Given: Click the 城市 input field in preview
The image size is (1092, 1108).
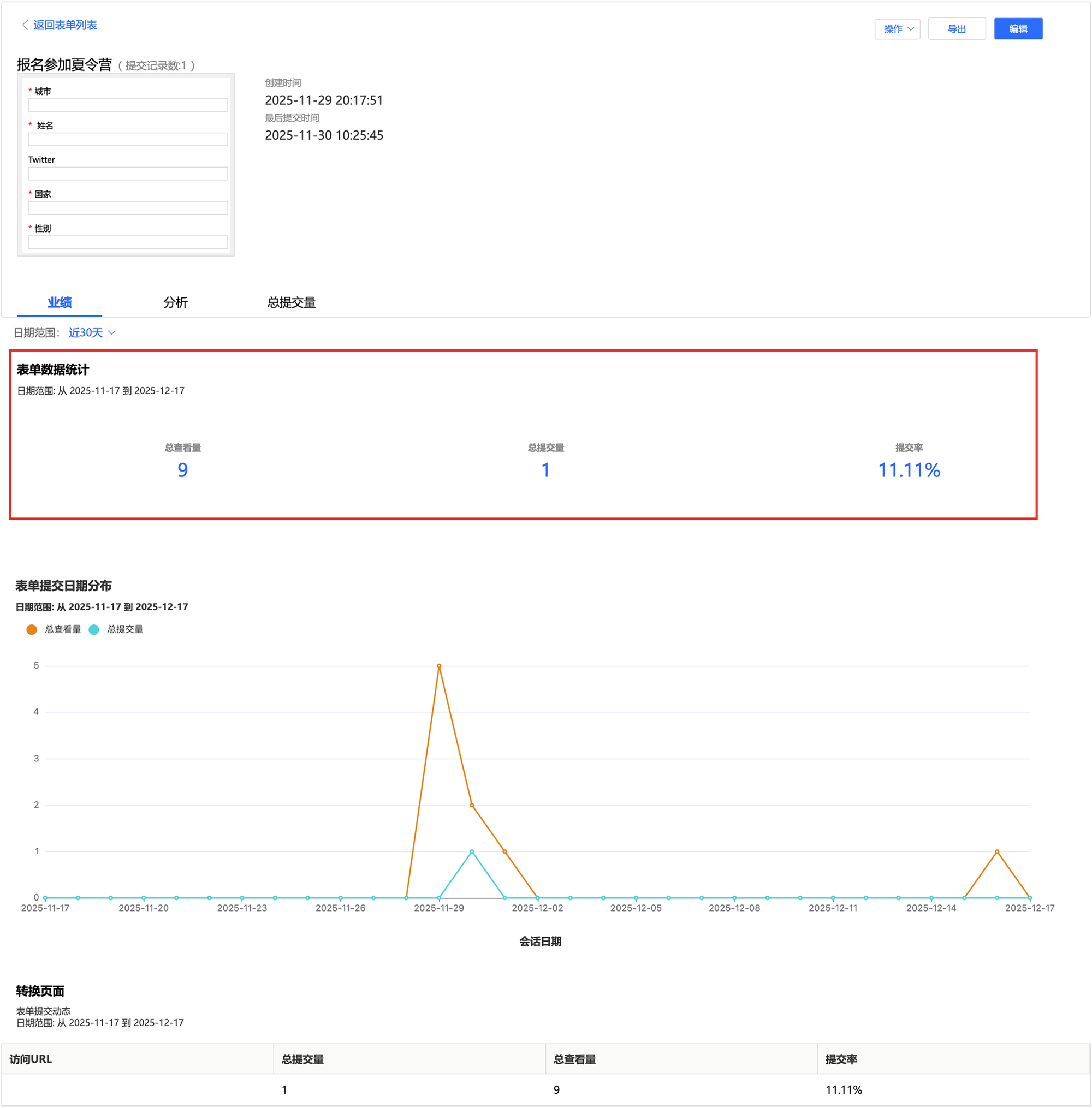Looking at the screenshot, I should tap(128, 105).
